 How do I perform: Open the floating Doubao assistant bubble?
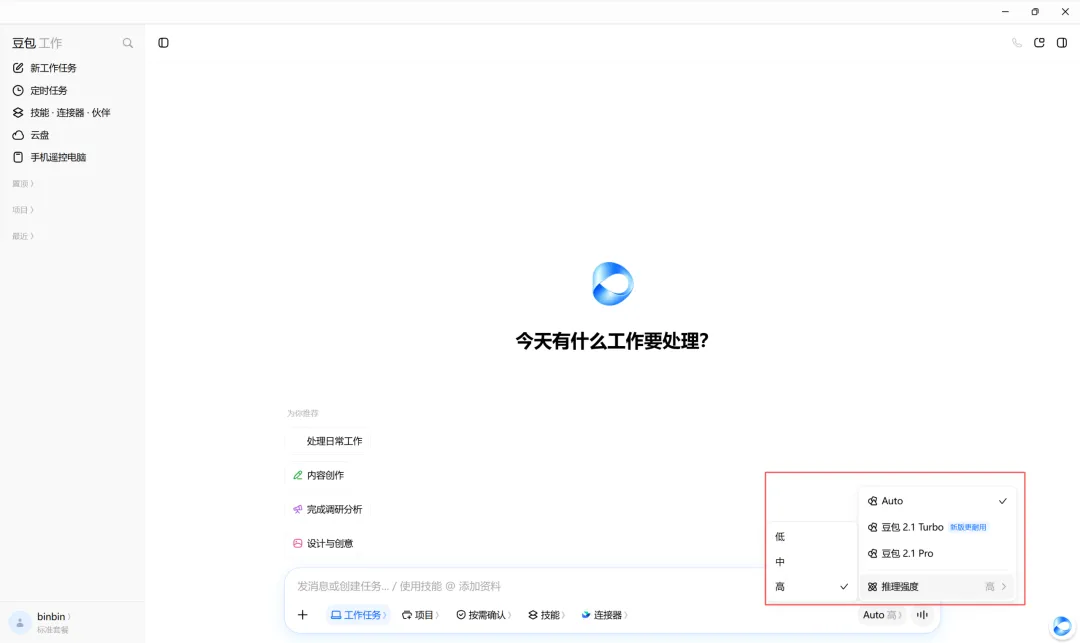pos(1062,626)
